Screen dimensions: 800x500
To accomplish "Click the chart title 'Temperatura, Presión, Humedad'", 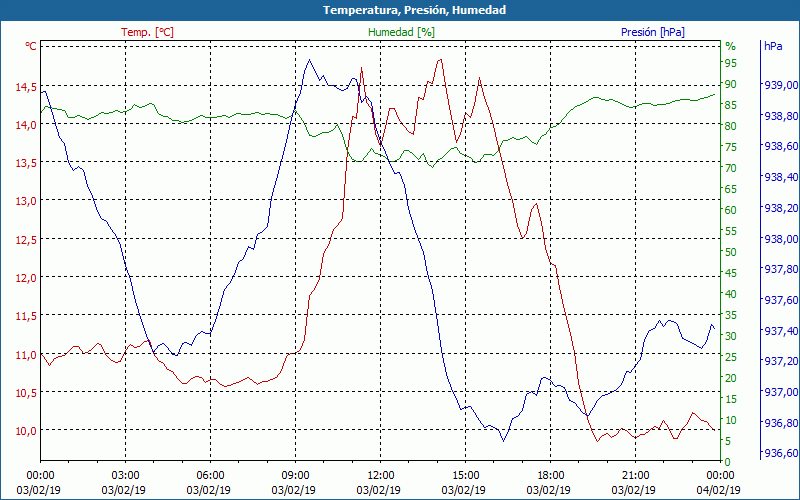I will [414, 10].
